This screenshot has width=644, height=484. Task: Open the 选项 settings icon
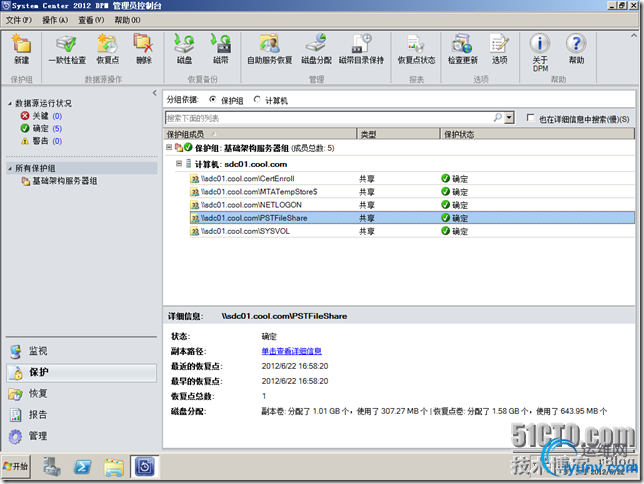click(x=499, y=49)
